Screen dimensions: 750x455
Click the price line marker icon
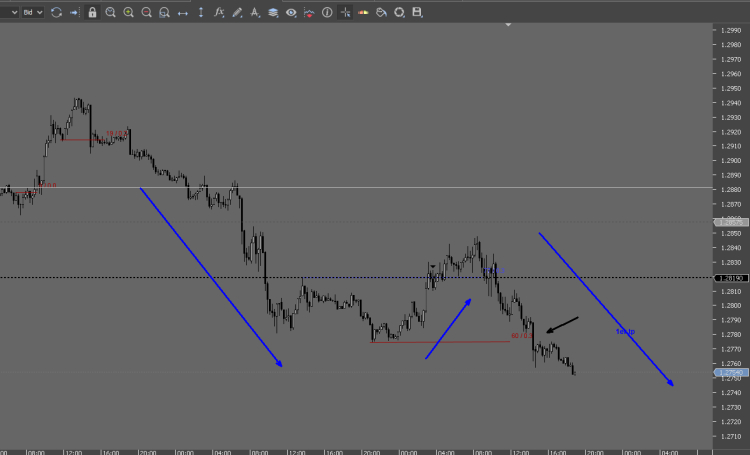pos(309,13)
